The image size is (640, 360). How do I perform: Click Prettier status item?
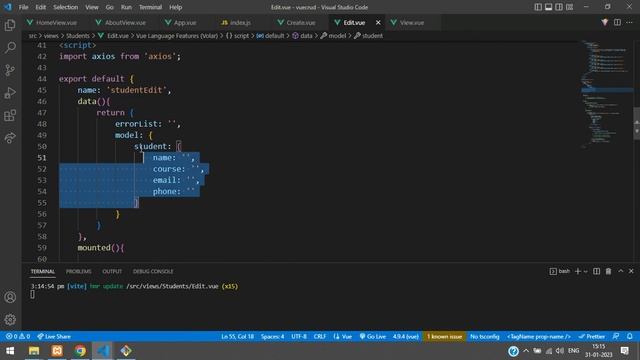592,336
